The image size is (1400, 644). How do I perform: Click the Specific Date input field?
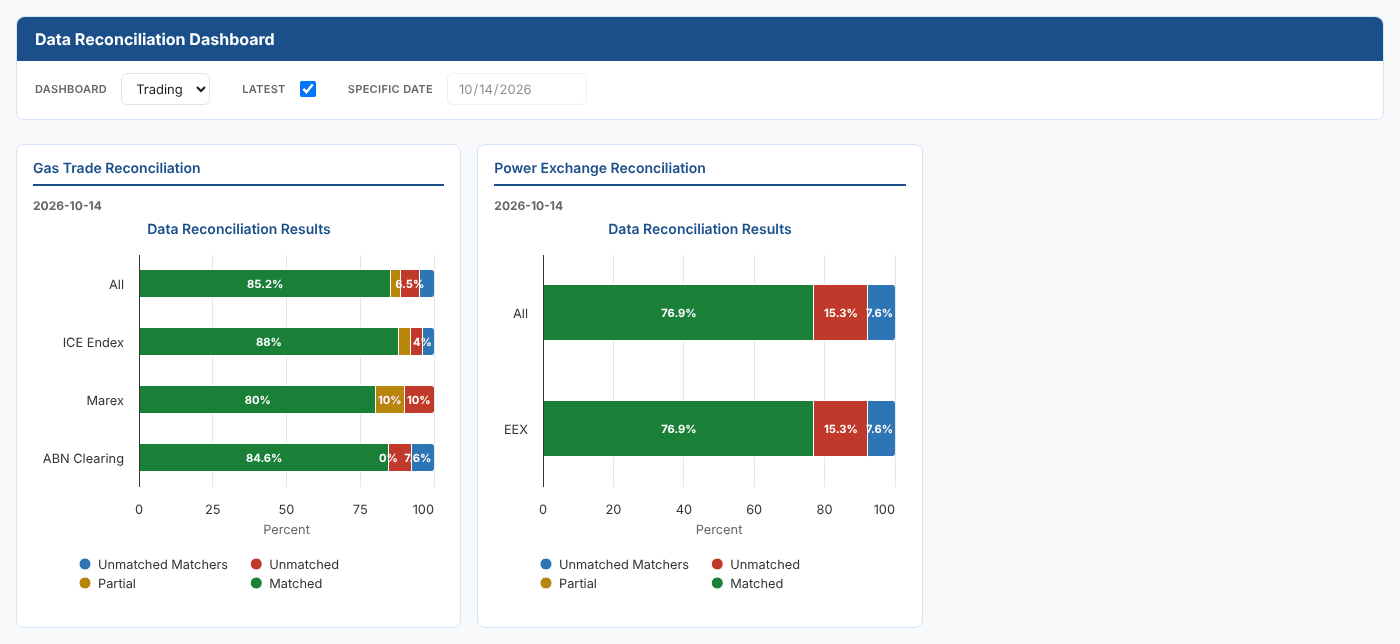click(x=516, y=89)
